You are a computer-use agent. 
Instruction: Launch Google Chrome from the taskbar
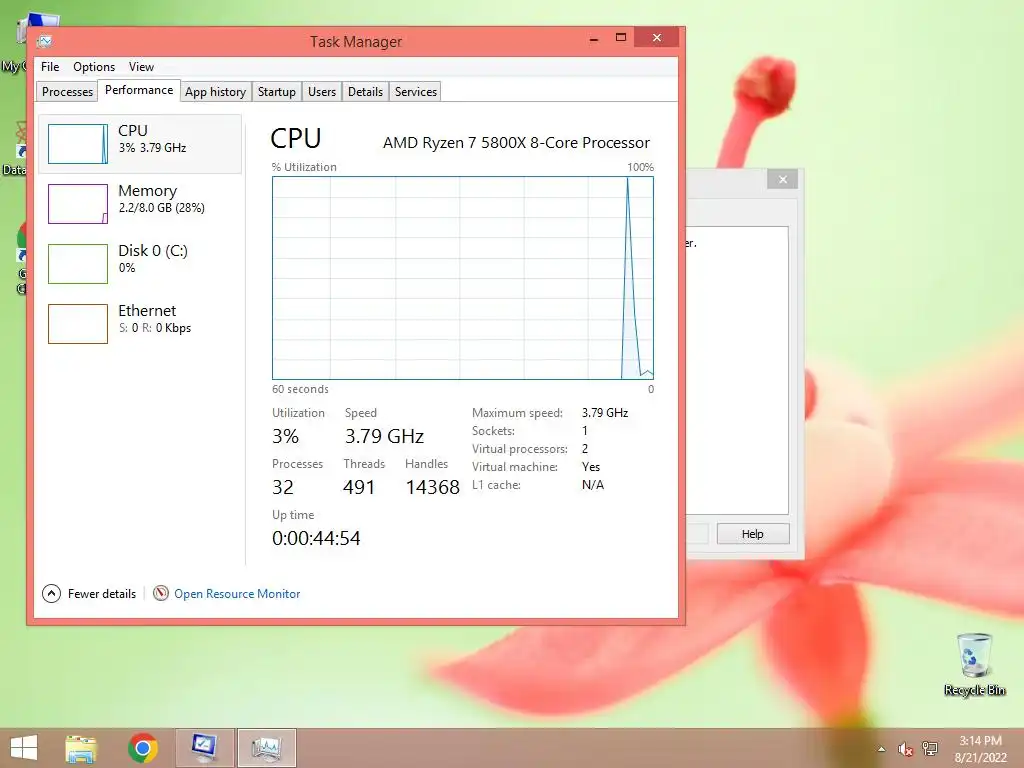(142, 748)
